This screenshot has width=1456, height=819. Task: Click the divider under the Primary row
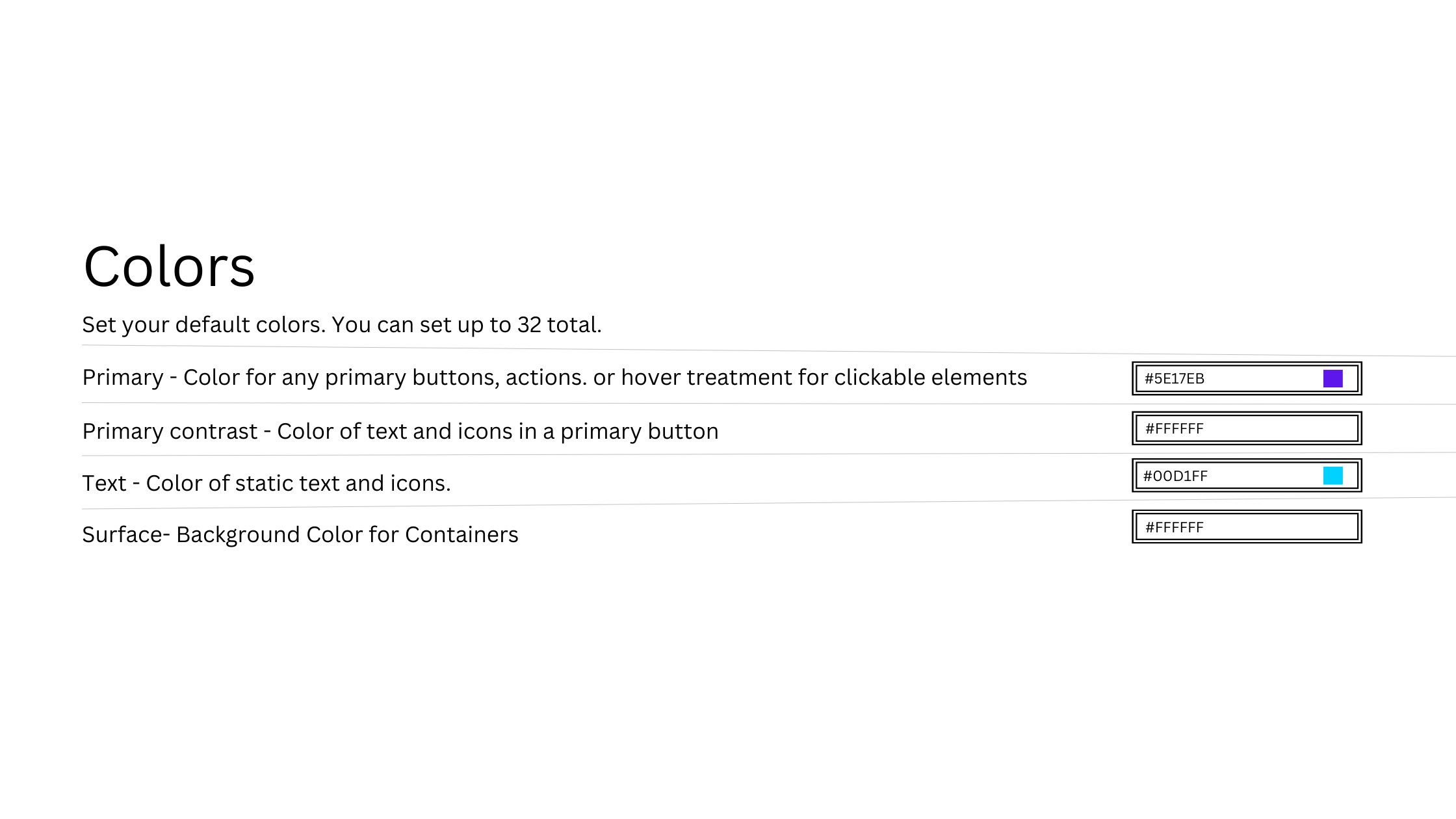tap(650, 403)
